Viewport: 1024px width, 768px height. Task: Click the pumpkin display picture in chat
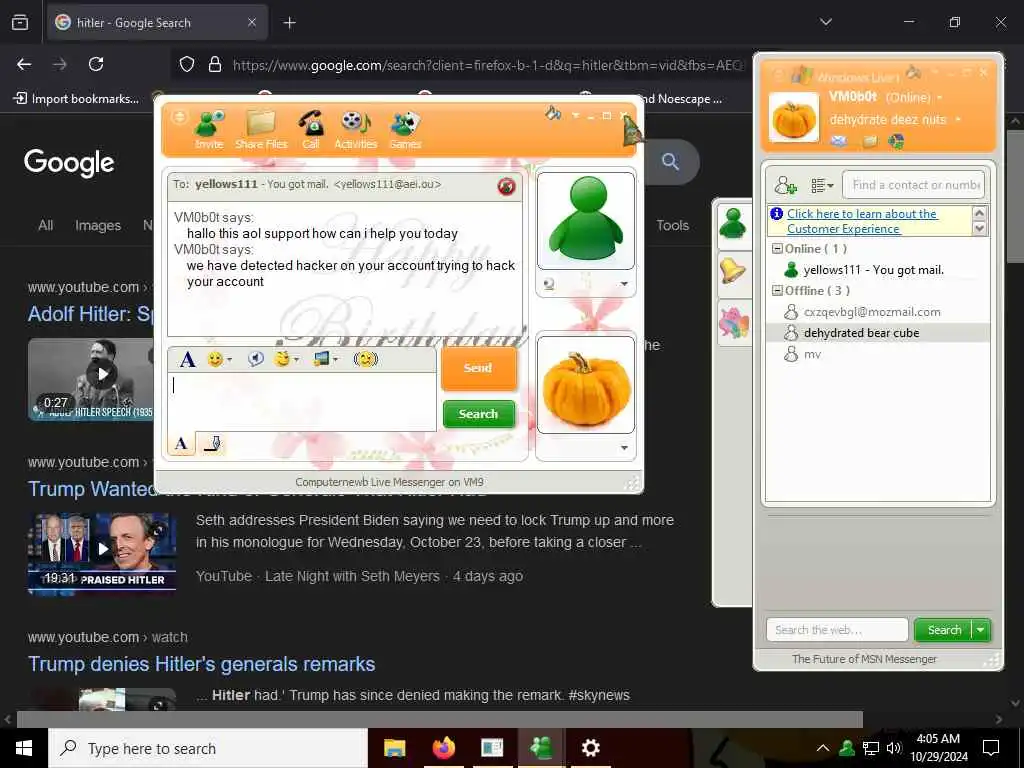click(586, 385)
